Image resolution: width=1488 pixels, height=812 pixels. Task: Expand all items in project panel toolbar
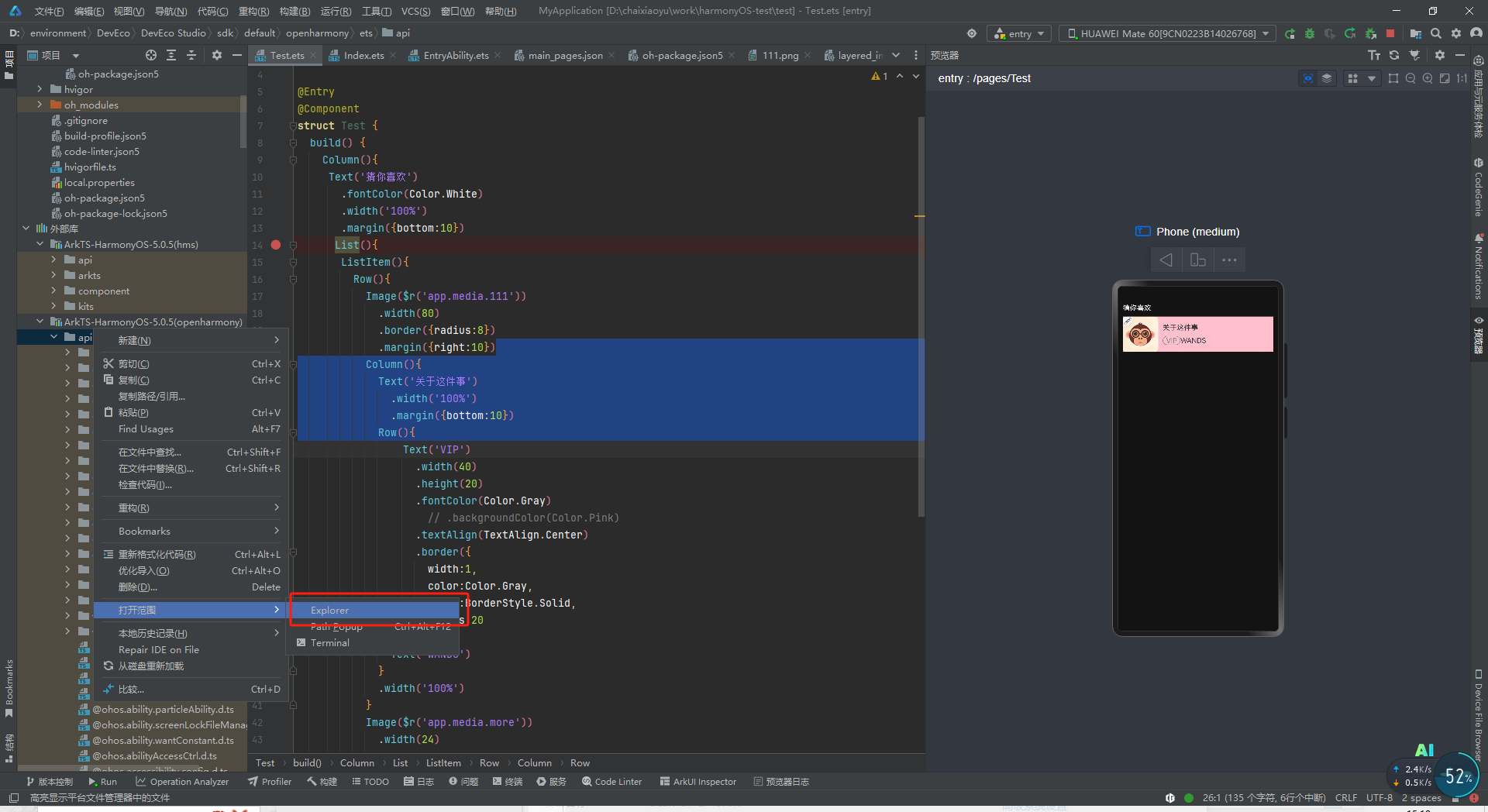pos(171,55)
